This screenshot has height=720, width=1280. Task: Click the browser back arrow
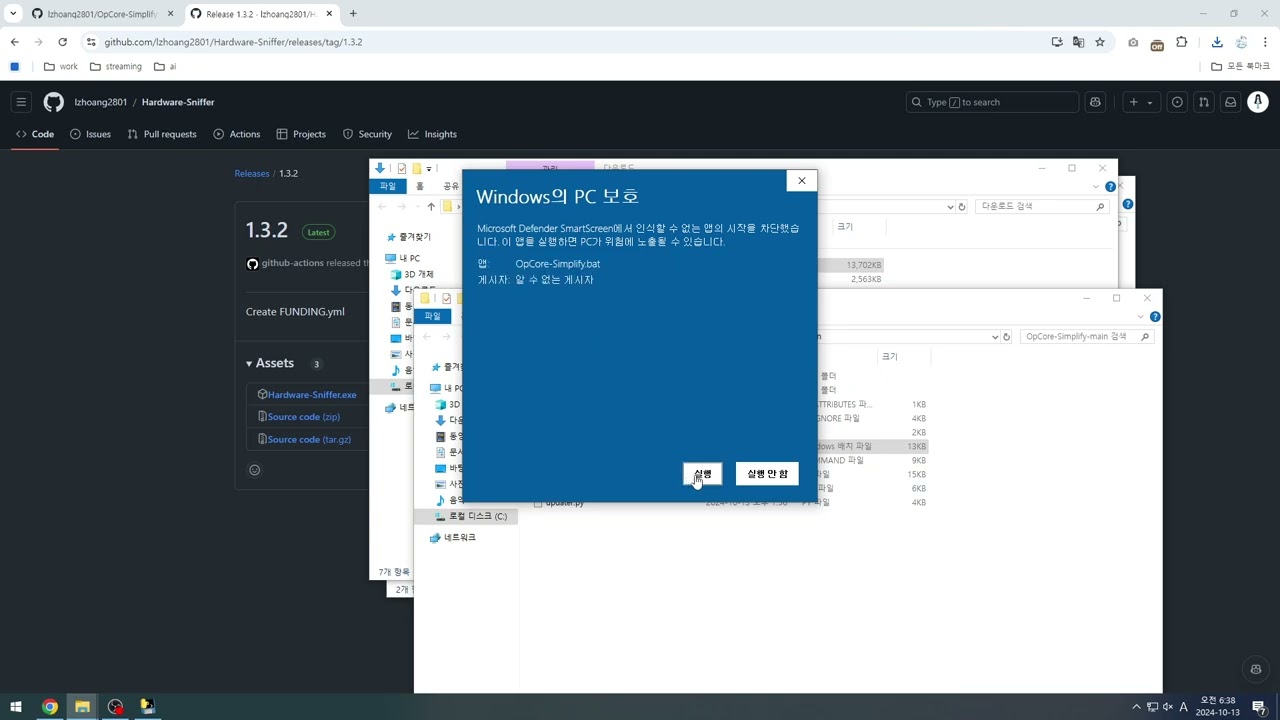tap(15, 42)
